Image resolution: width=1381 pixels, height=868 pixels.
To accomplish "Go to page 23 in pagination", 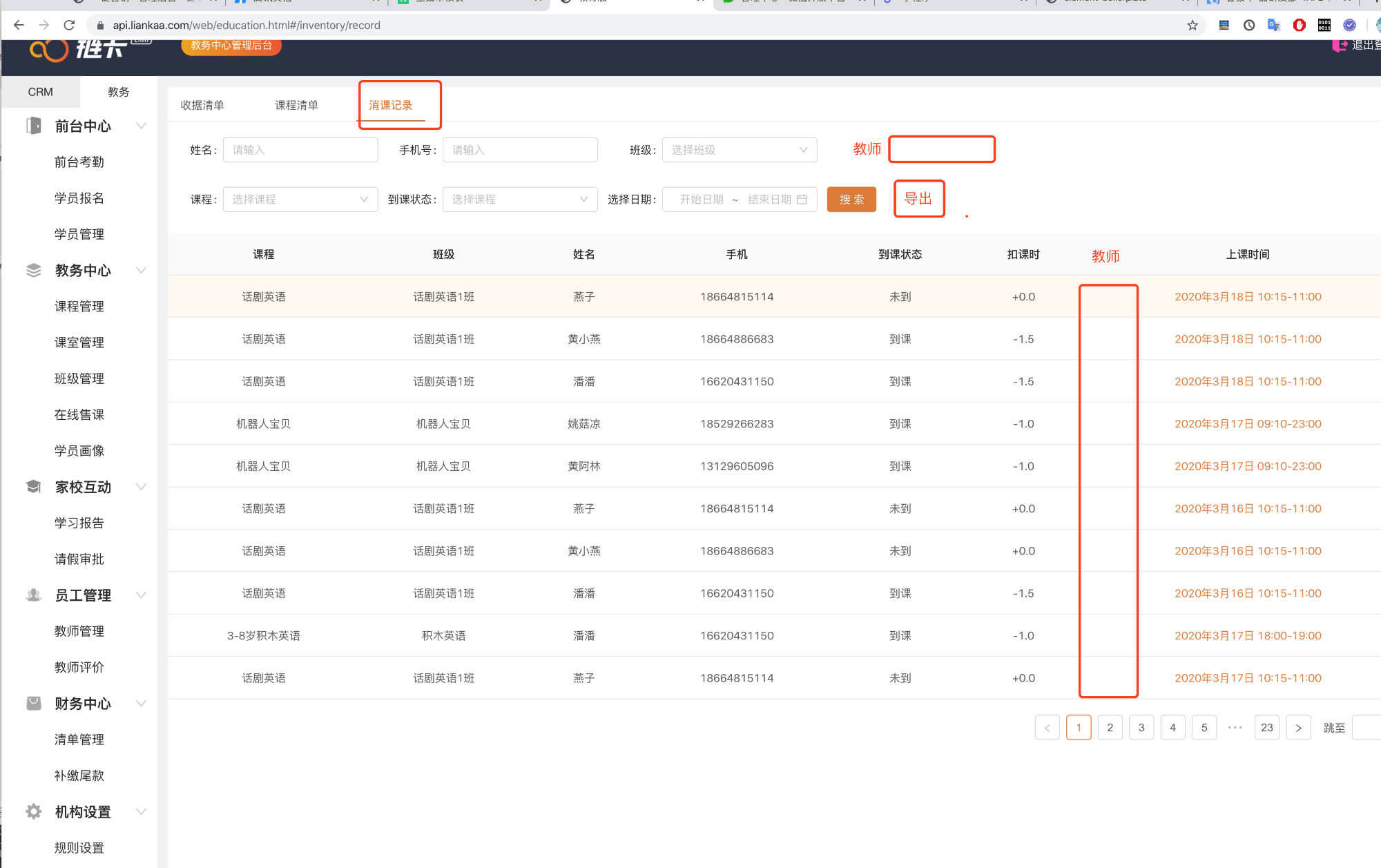I will coord(1266,727).
